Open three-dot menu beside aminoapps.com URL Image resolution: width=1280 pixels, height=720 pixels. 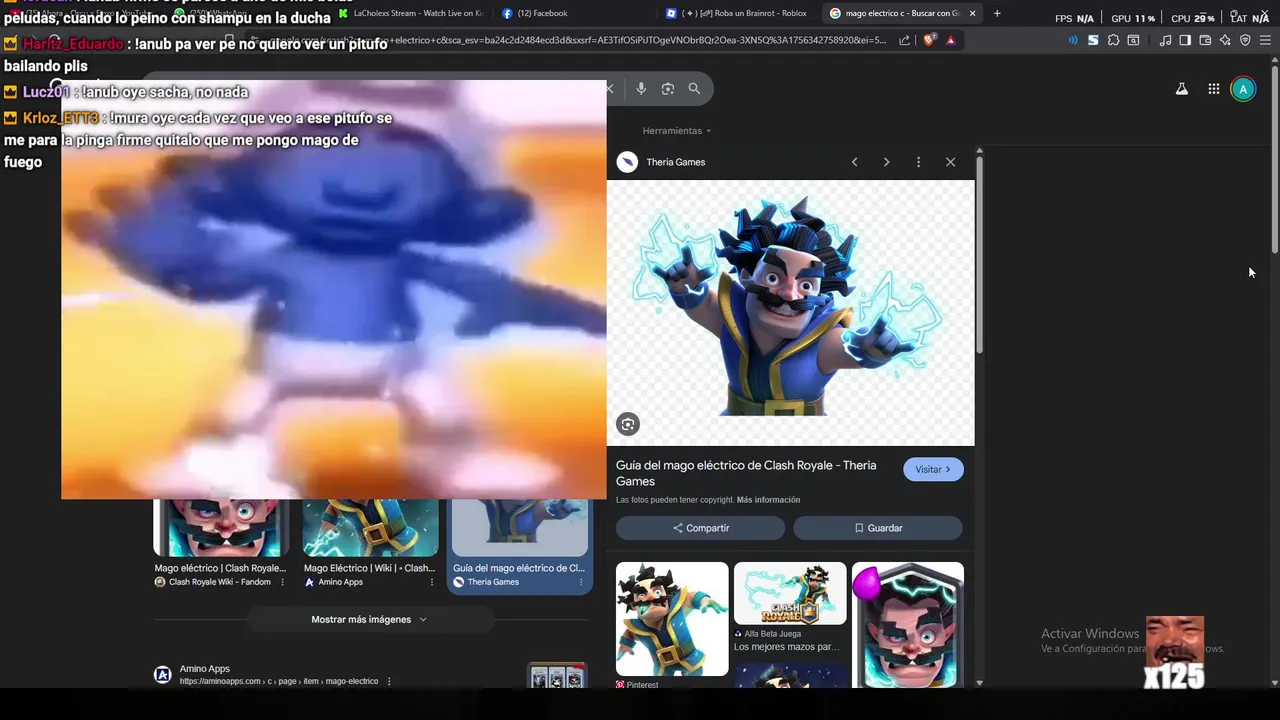click(389, 681)
